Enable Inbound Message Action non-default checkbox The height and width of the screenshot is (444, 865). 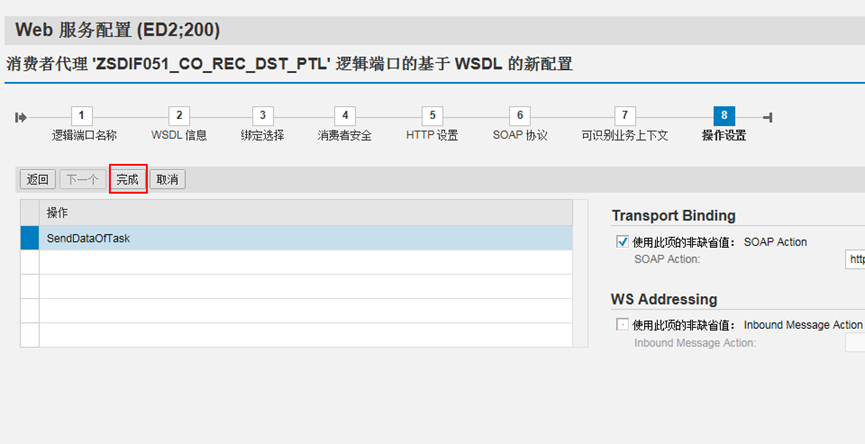click(622, 325)
